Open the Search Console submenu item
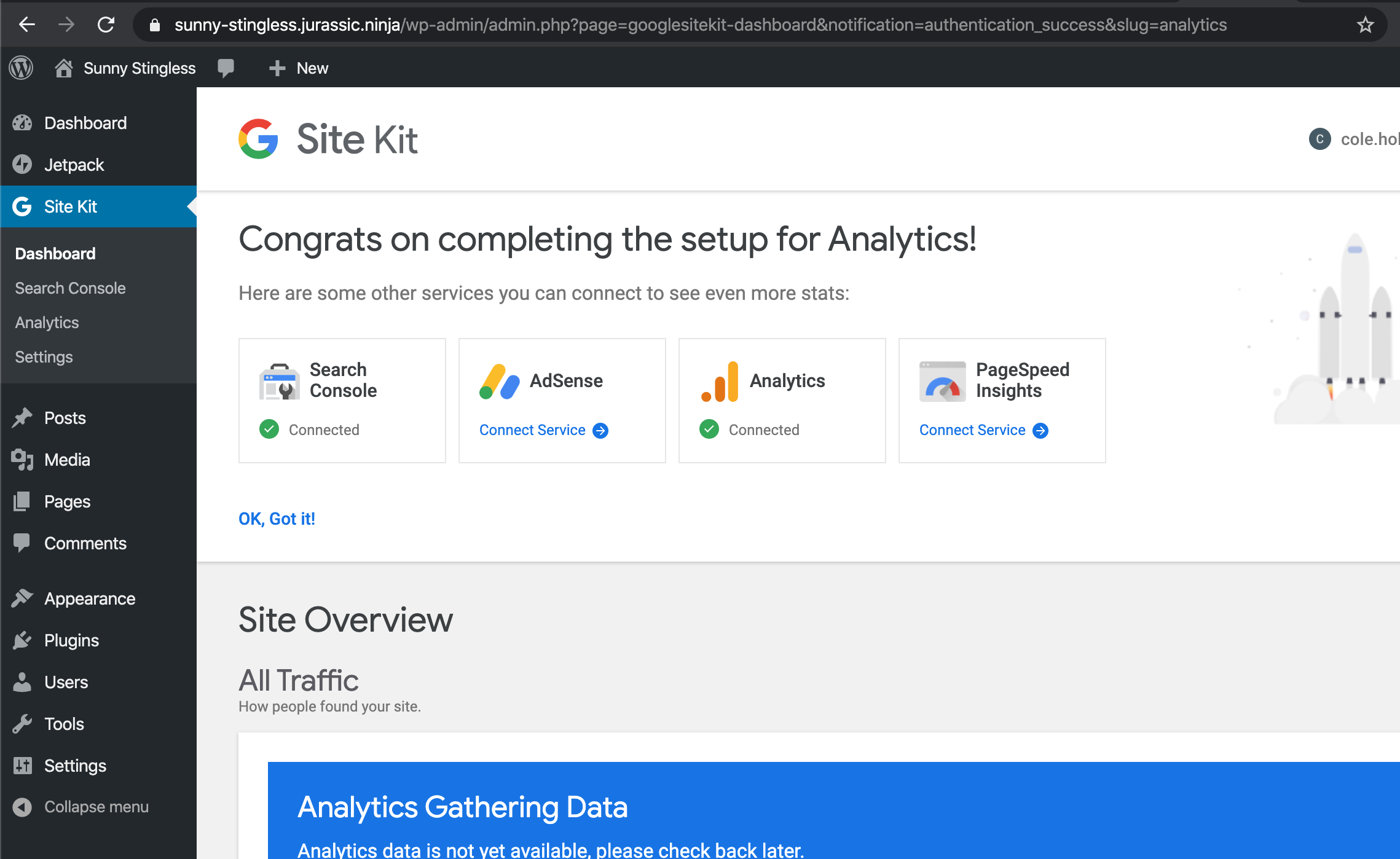Screen dimensions: 1400x859 click(x=70, y=288)
